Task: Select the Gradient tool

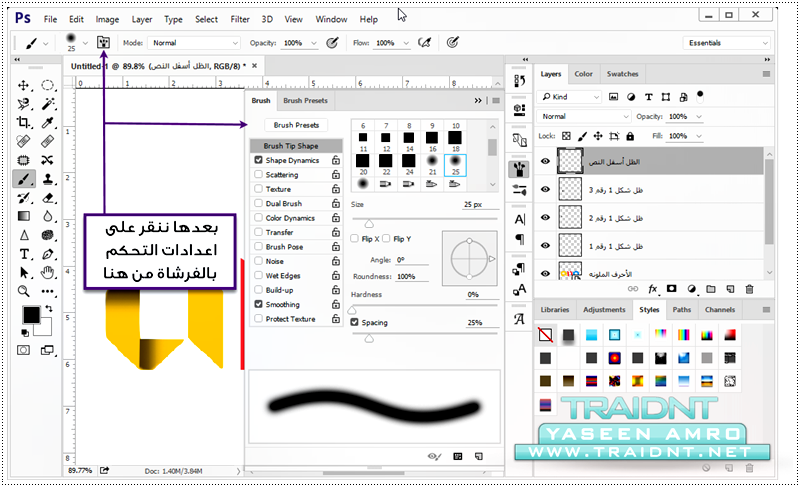Action: 23,216
